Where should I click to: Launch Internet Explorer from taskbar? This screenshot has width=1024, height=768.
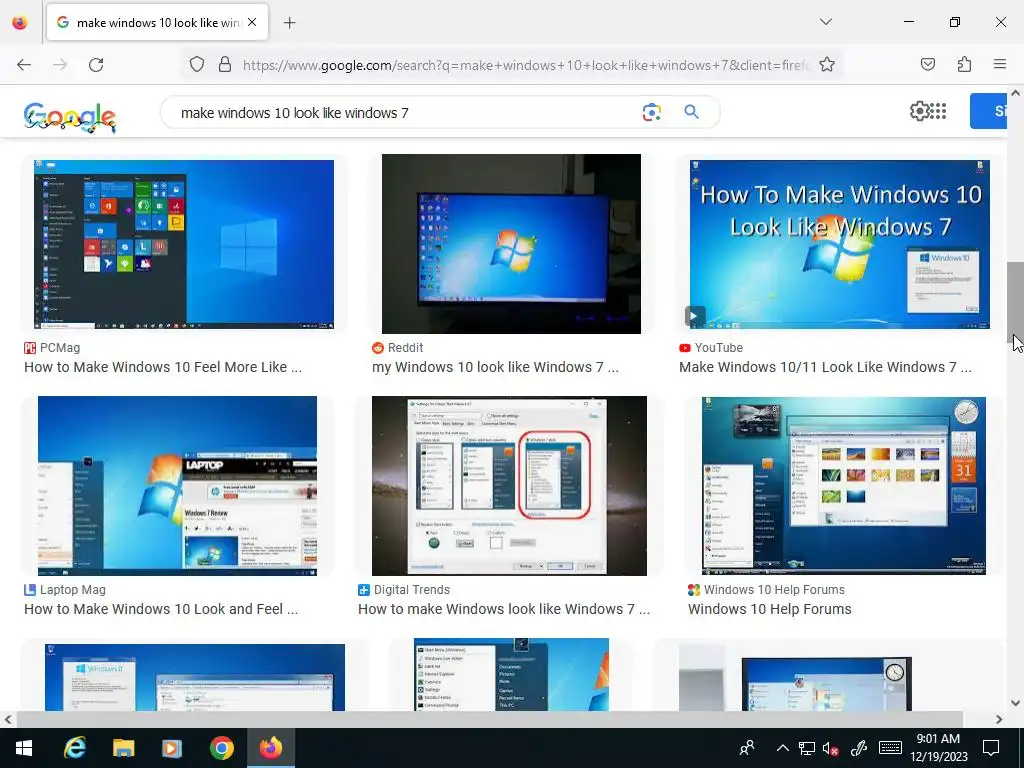[x=74, y=748]
